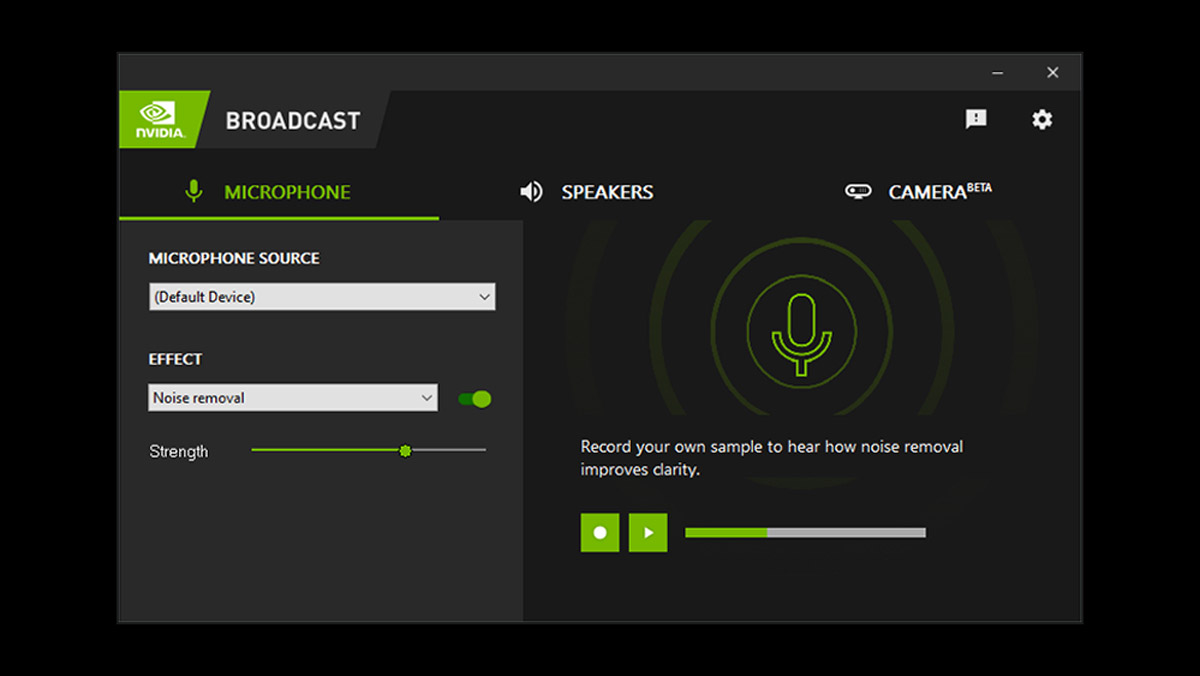The height and width of the screenshot is (676, 1200).
Task: Expand the Noise removal effect dropdown
Action: pyautogui.click(x=293, y=397)
